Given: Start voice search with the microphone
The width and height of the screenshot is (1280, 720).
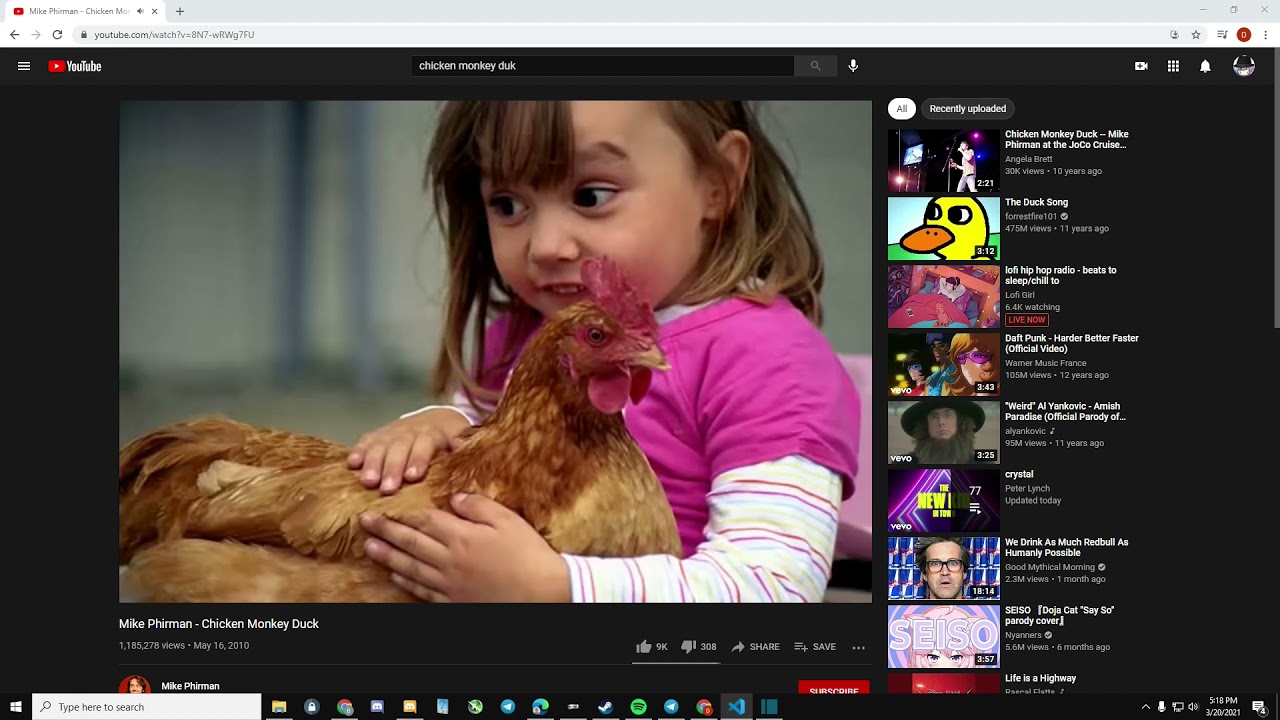Looking at the screenshot, I should [853, 66].
